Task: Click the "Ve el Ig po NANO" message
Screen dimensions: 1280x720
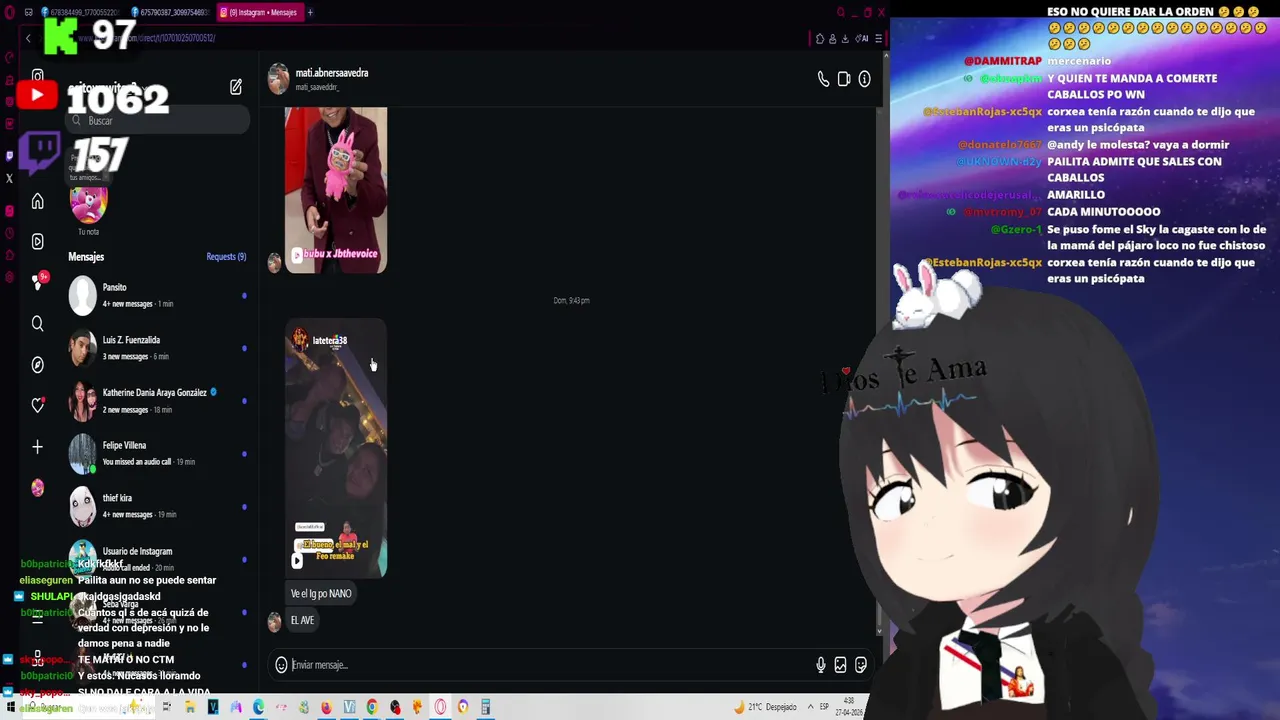Action: tap(321, 594)
